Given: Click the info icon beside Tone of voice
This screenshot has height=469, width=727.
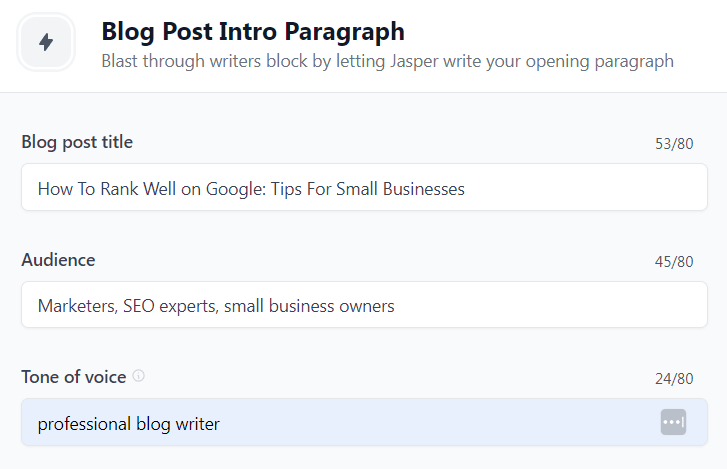Looking at the screenshot, I should [139, 376].
